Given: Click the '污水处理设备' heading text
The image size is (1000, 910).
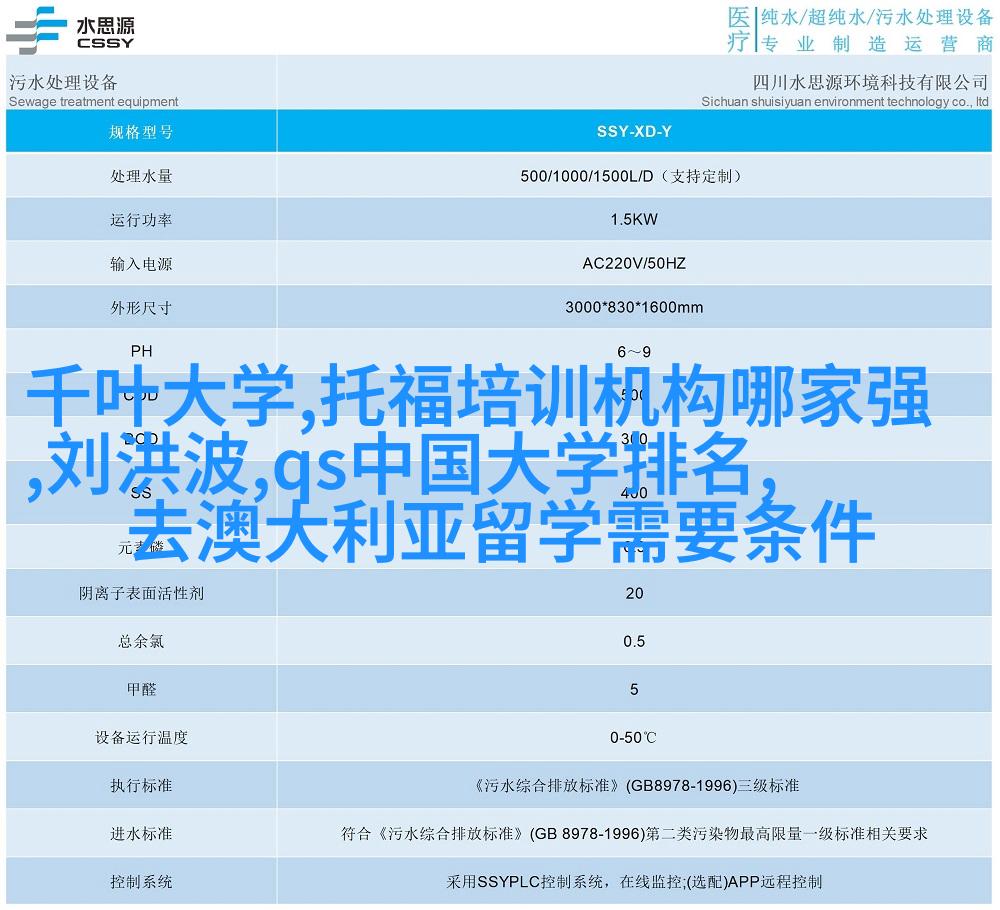Looking at the screenshot, I should [63, 82].
